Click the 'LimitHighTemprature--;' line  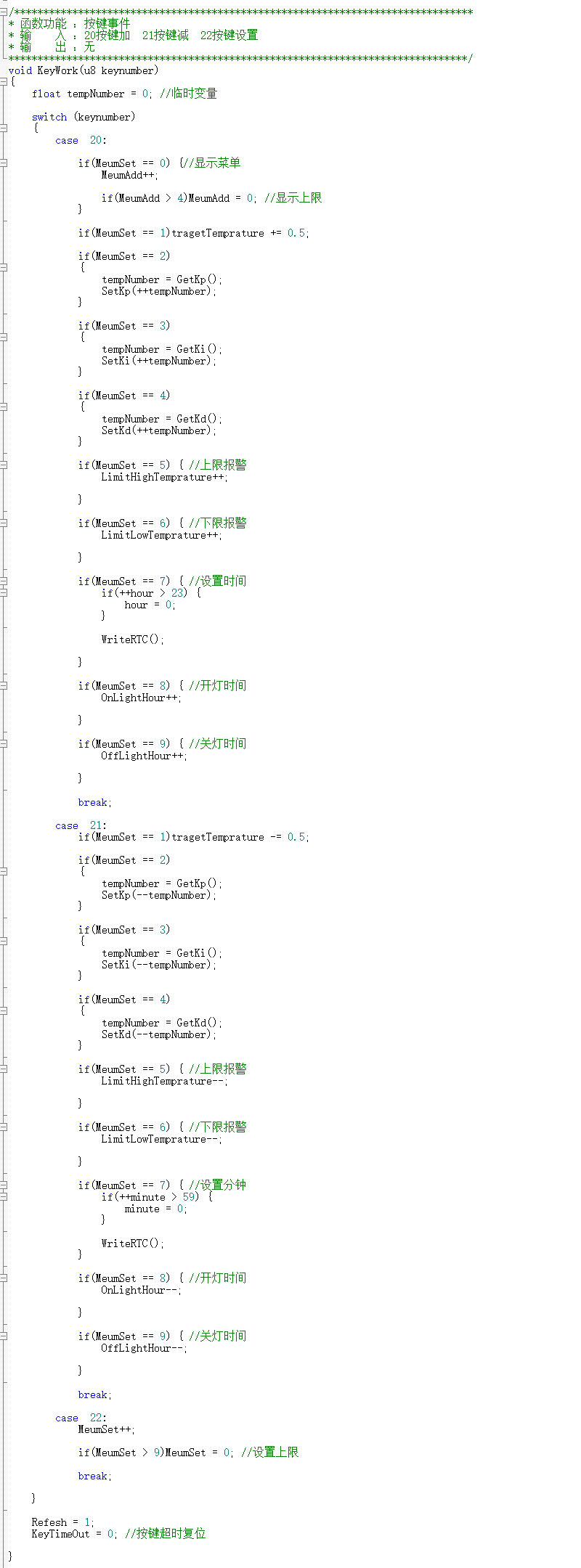pyautogui.click(x=165, y=1081)
